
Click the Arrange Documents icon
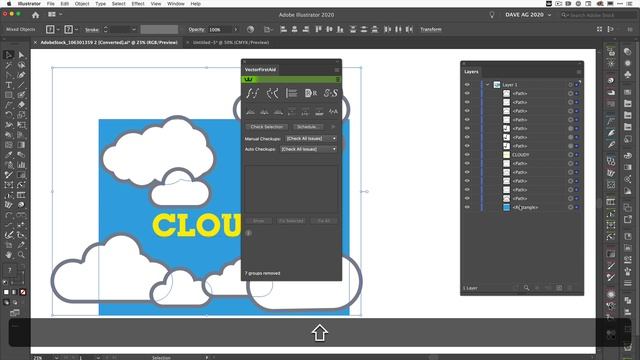pyautogui.click(x=52, y=14)
